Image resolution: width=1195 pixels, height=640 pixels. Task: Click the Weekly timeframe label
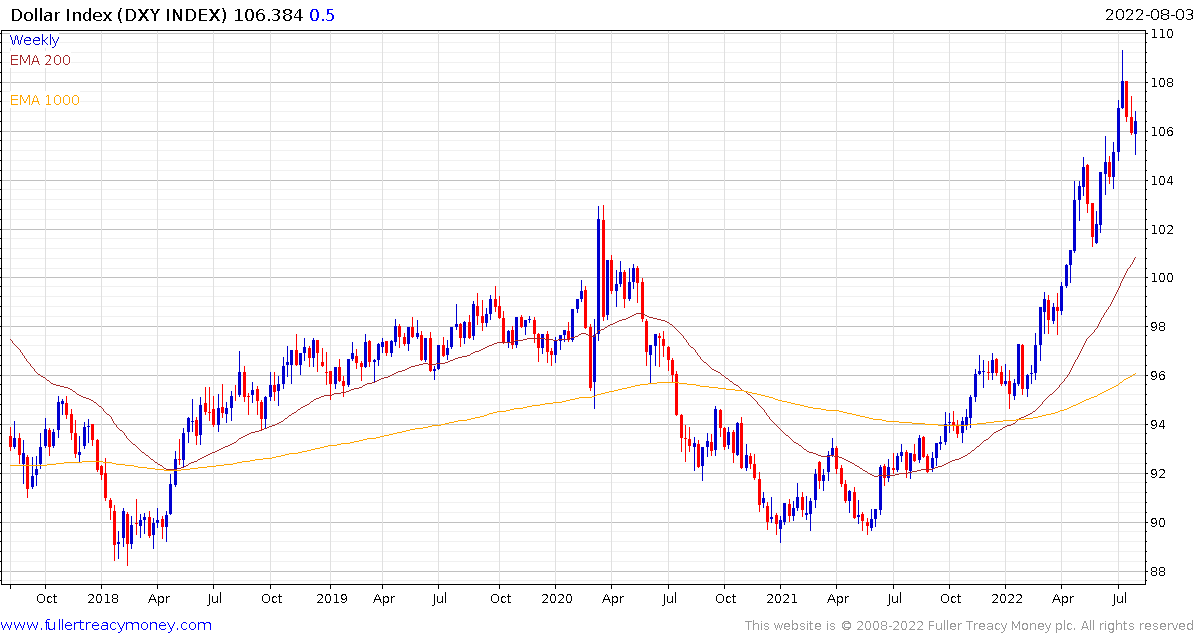tap(34, 40)
